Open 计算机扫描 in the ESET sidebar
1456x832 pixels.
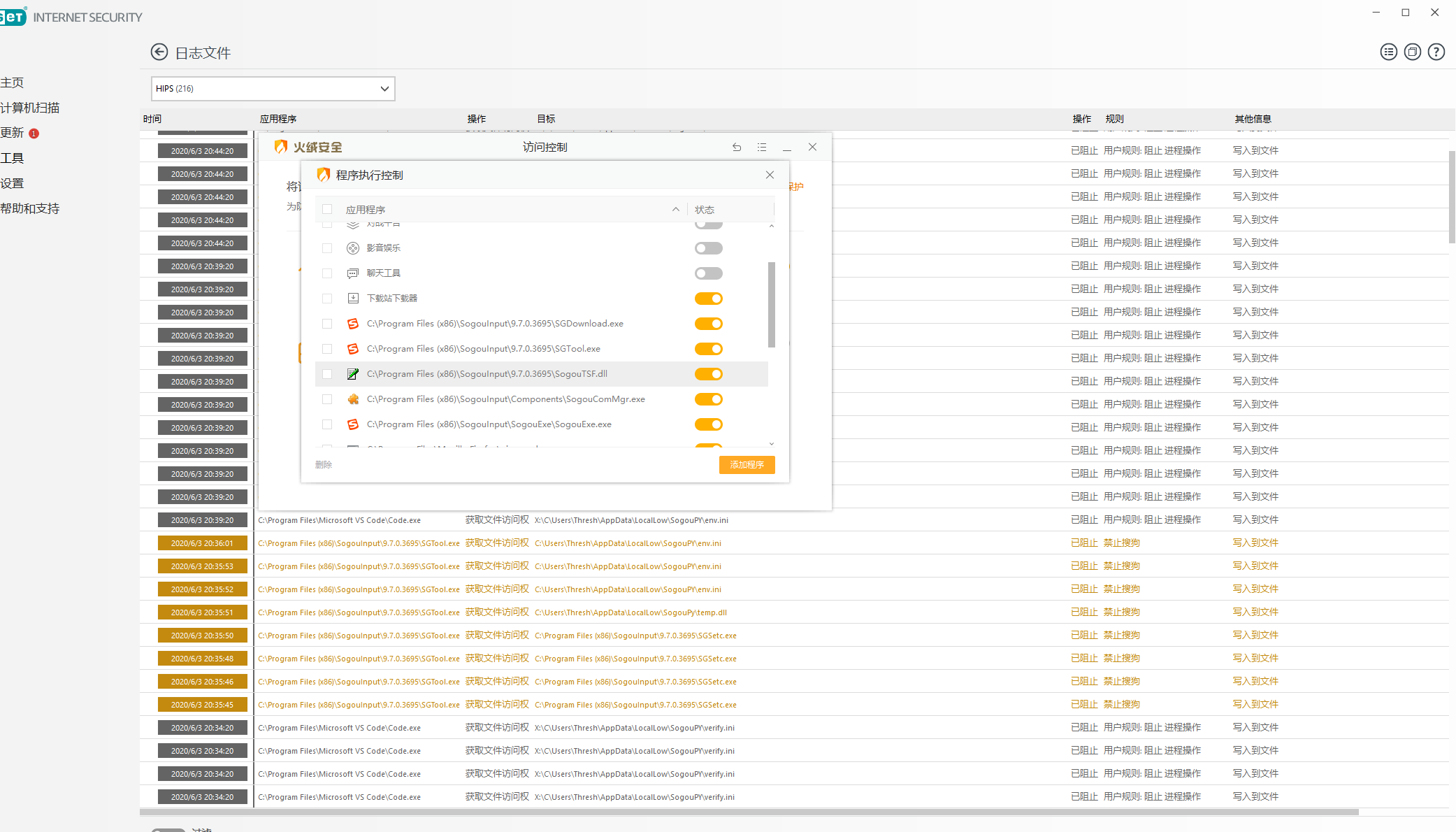30,108
